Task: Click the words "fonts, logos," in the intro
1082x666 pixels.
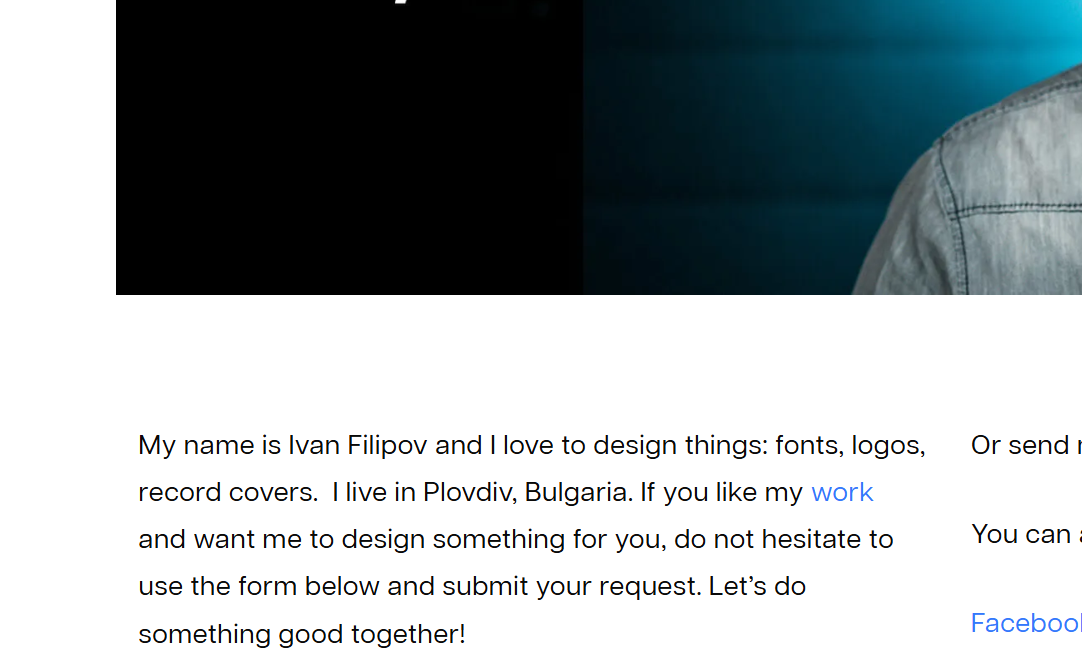Action: [850, 445]
